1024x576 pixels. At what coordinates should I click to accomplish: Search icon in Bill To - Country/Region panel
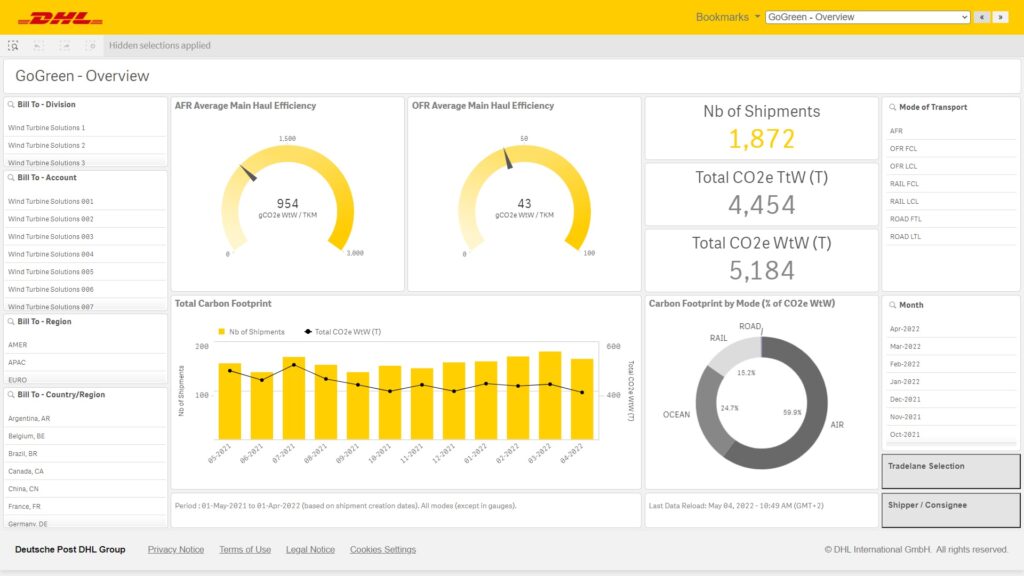click(11, 394)
